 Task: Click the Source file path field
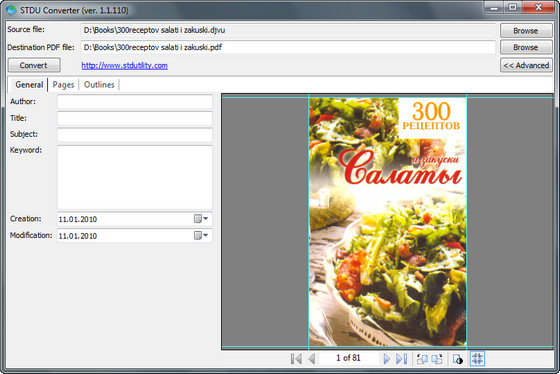coord(288,30)
